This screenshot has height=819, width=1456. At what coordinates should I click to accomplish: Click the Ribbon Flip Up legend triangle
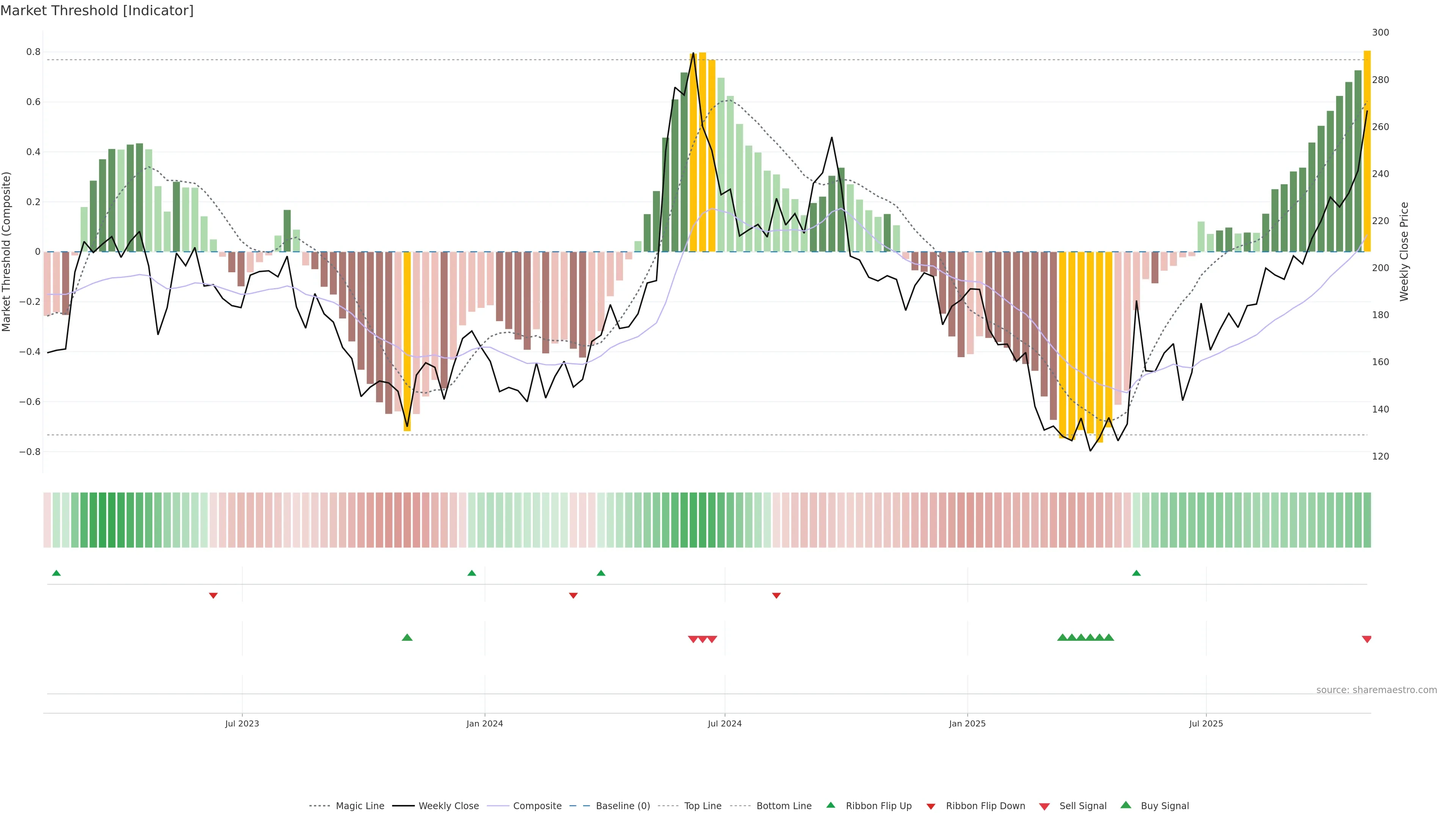[830, 805]
